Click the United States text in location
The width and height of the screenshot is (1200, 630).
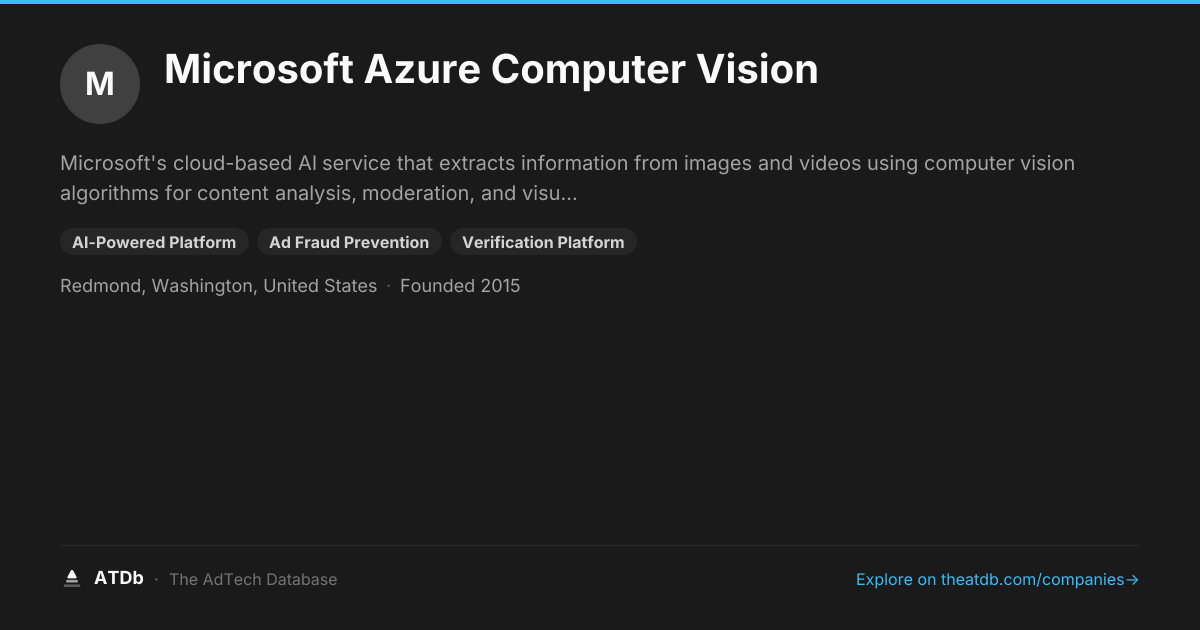point(320,286)
